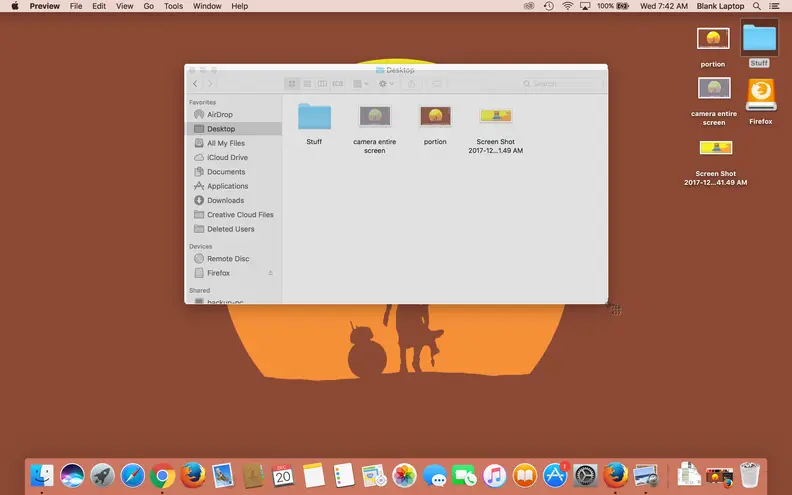Click the Share toolbar button
Screen dimensions: 792x495
point(411,84)
